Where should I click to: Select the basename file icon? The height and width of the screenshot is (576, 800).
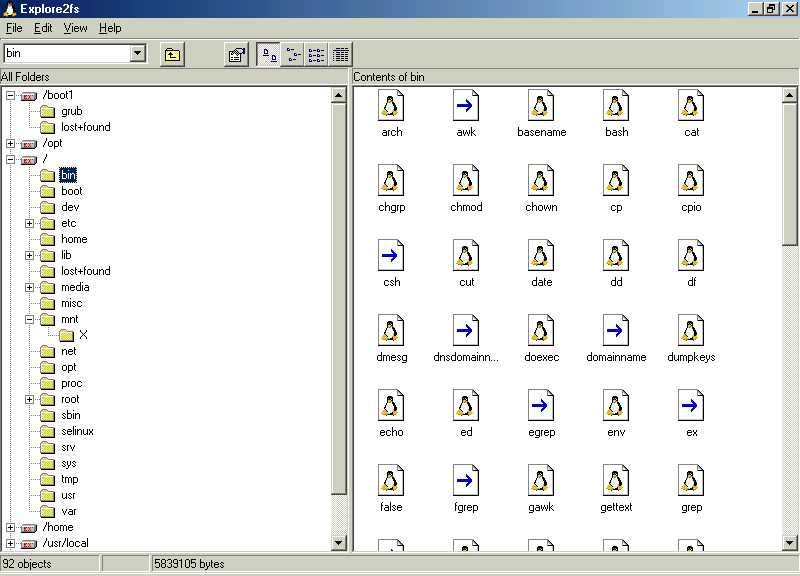(541, 106)
